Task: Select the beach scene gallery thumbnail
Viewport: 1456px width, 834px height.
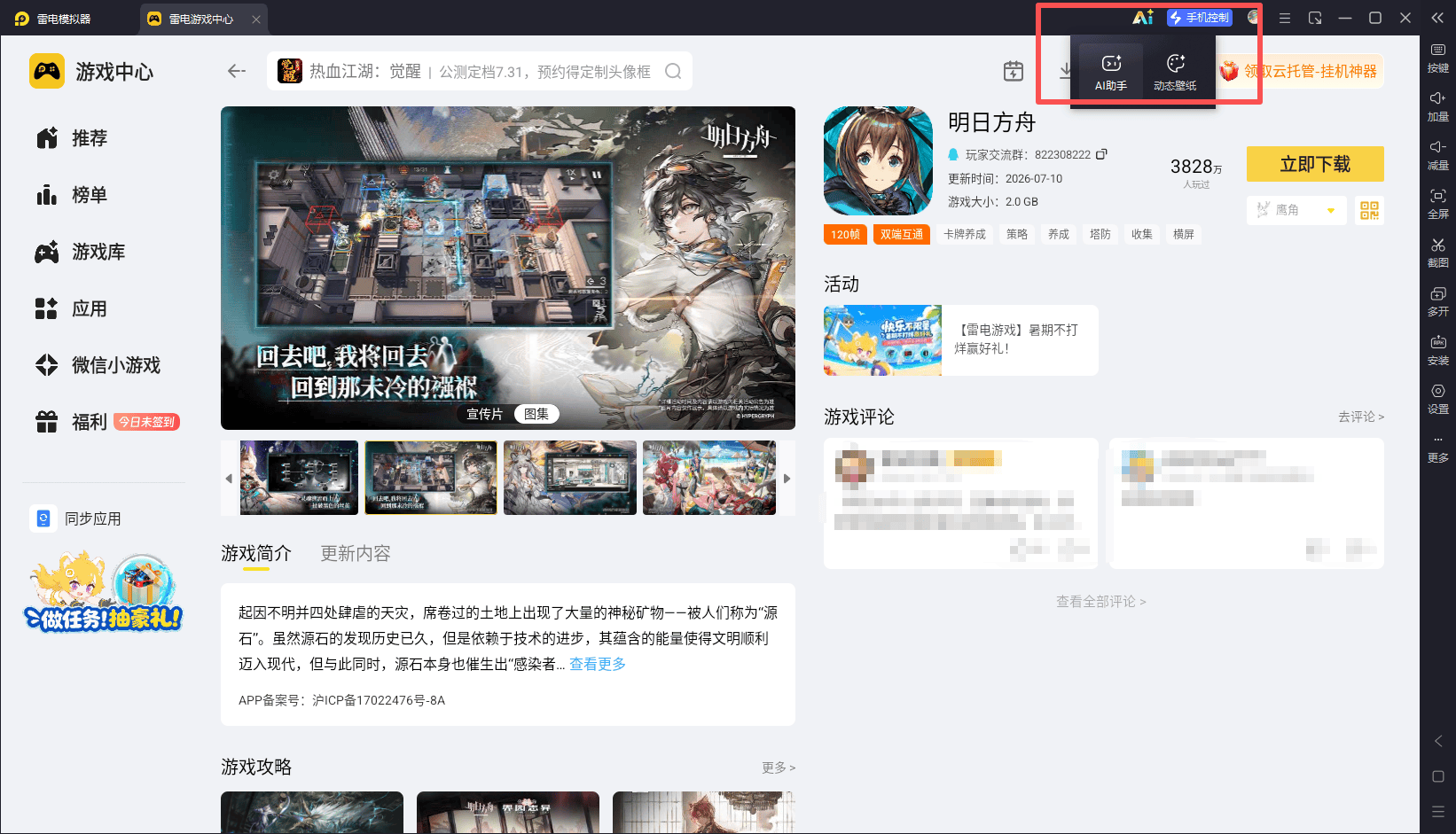Action: coord(709,478)
